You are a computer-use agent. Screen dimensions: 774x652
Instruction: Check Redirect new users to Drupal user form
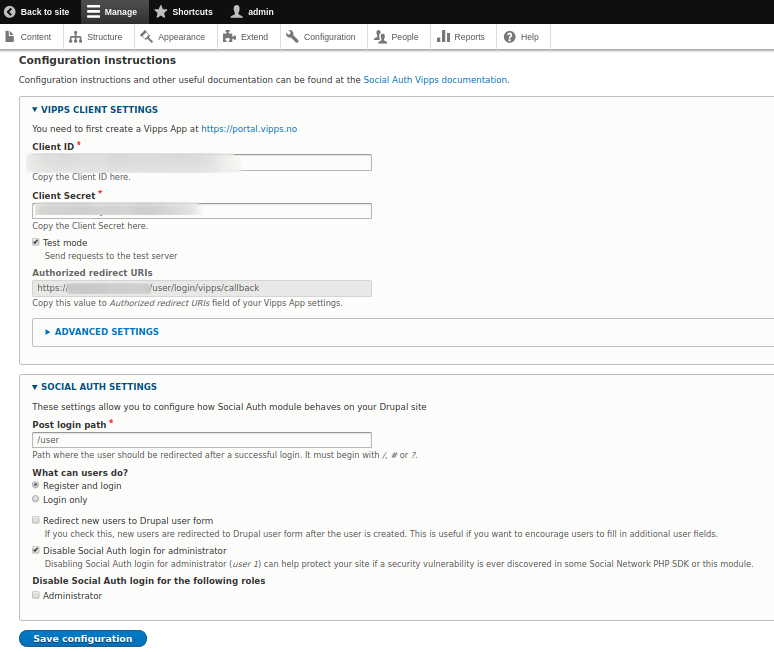(36, 520)
